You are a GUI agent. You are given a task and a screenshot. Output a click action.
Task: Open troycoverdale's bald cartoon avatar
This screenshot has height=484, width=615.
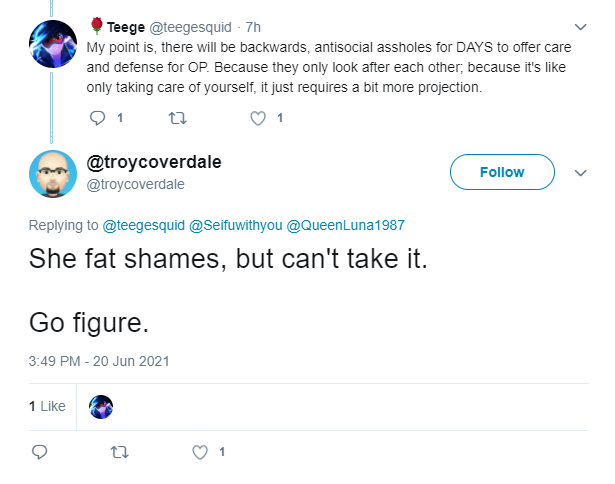[x=53, y=174]
